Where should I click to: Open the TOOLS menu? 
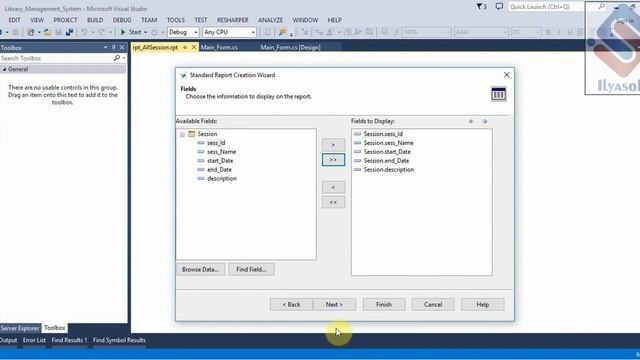click(176, 20)
